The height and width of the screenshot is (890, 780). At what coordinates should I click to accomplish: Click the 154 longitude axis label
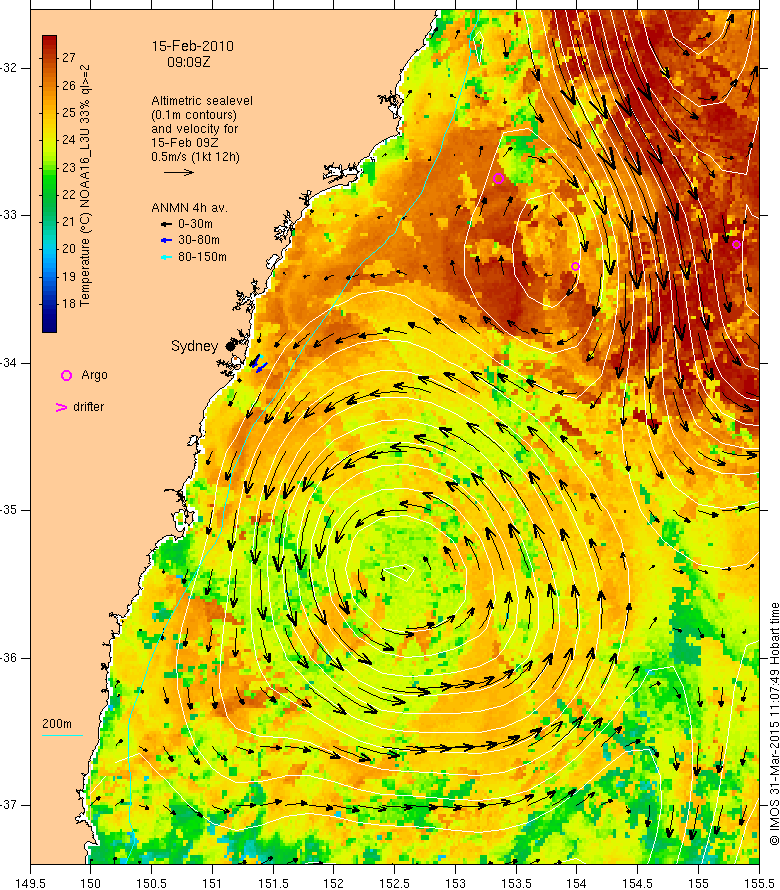[577, 883]
